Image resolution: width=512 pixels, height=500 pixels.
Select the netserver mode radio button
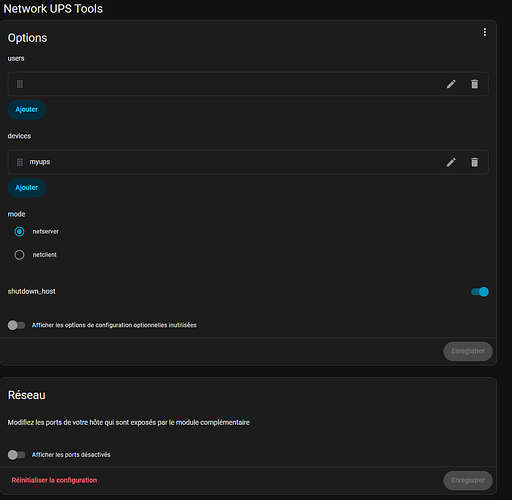click(x=19, y=231)
